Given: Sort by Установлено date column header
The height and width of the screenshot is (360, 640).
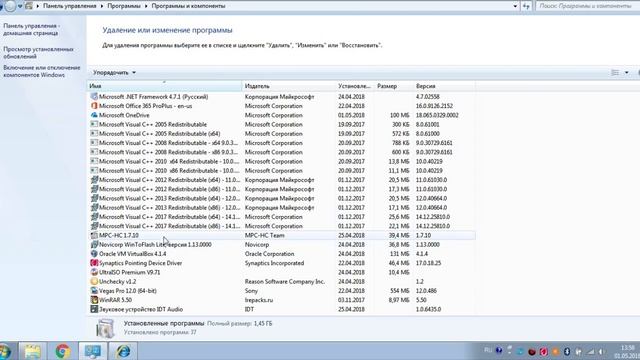Looking at the screenshot, I should coord(355,86).
